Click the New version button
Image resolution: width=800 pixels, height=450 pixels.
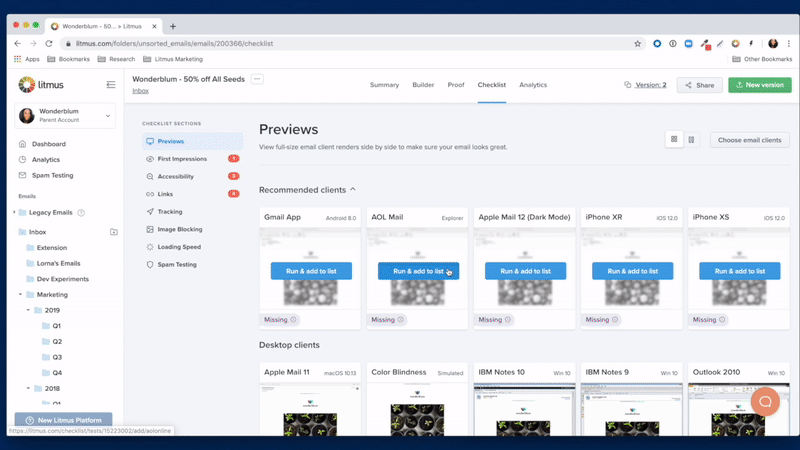[760, 85]
